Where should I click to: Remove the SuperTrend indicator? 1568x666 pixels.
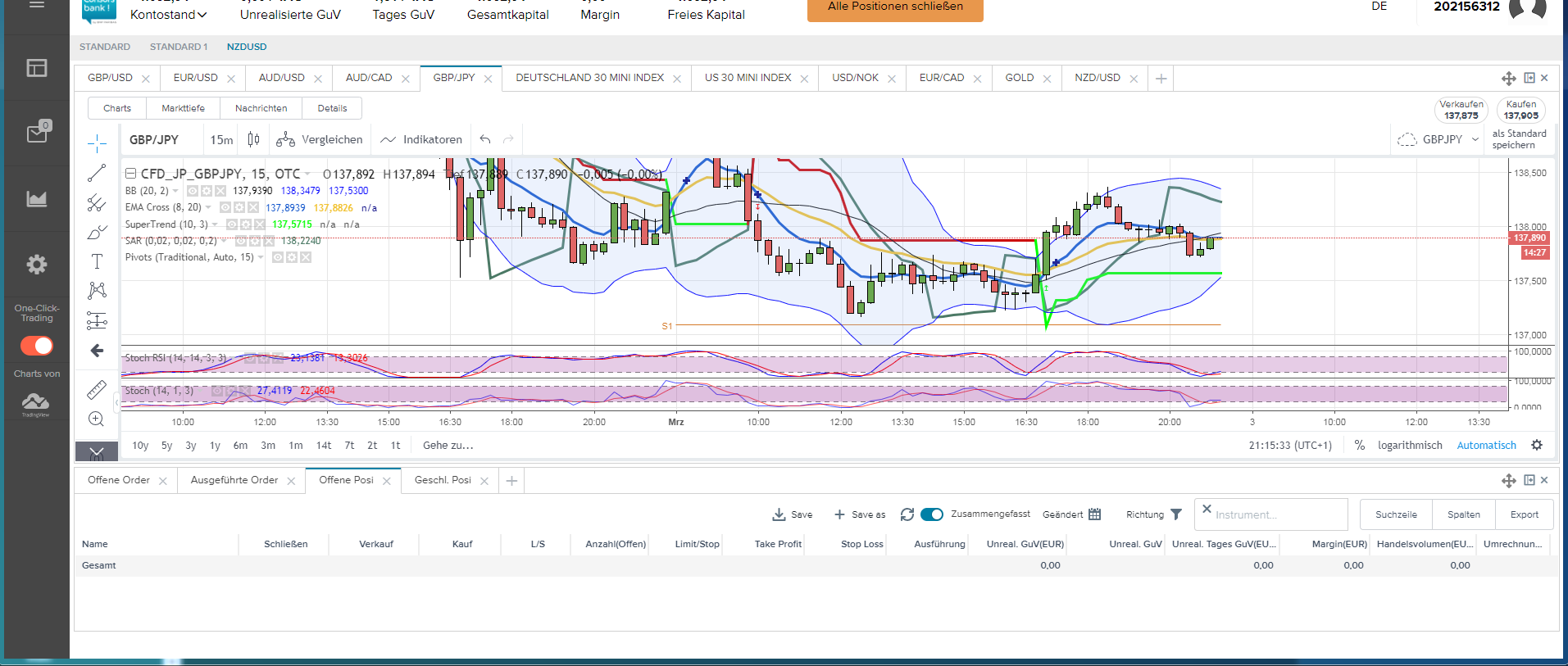pyautogui.click(x=259, y=224)
